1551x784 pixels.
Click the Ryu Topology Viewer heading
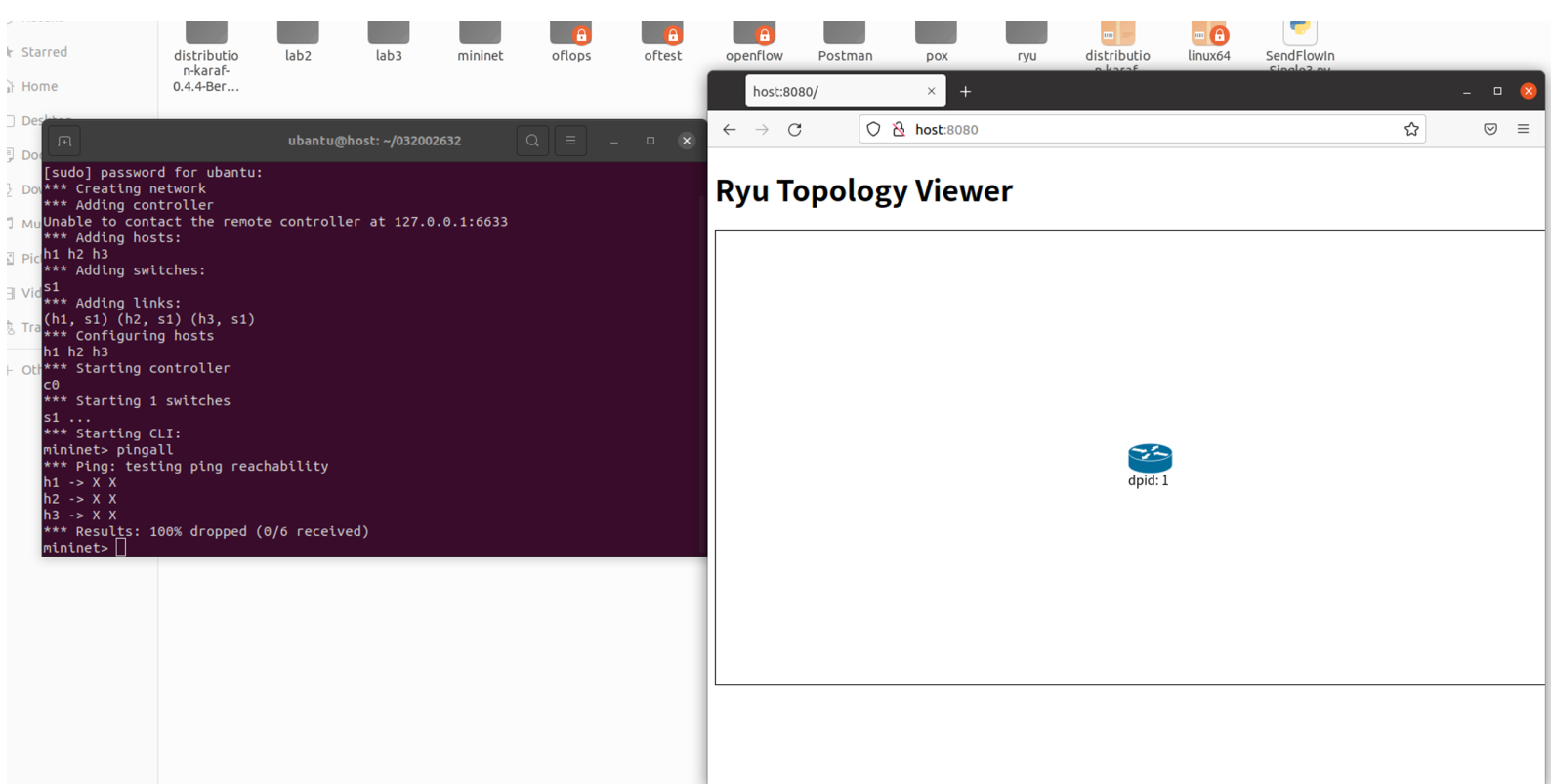863,190
